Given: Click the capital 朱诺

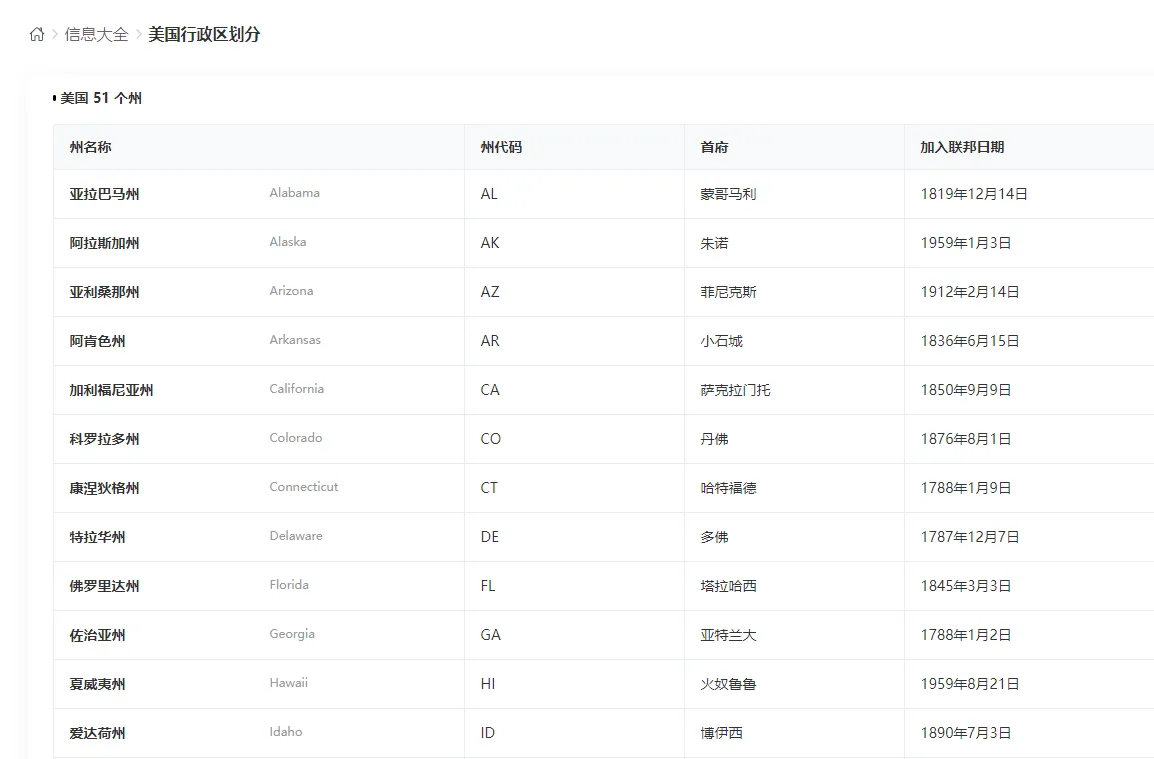Looking at the screenshot, I should click(714, 243).
